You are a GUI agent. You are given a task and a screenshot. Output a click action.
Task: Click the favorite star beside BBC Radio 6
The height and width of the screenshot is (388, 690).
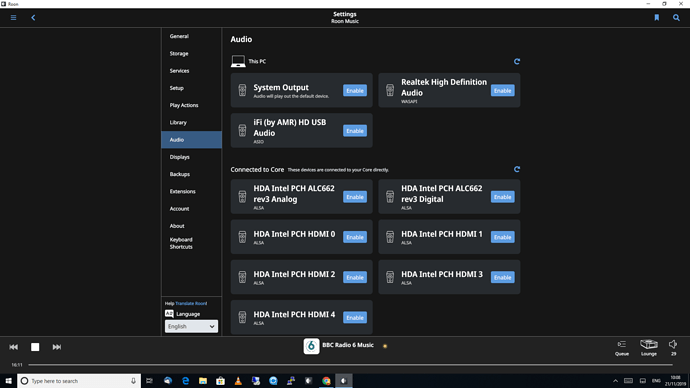coord(385,346)
